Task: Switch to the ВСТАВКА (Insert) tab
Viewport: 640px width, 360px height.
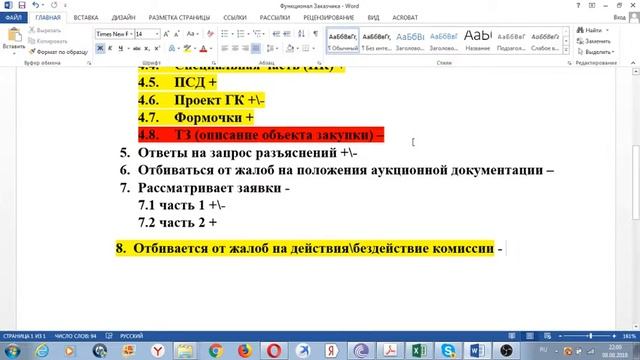Action: pyautogui.click(x=86, y=18)
